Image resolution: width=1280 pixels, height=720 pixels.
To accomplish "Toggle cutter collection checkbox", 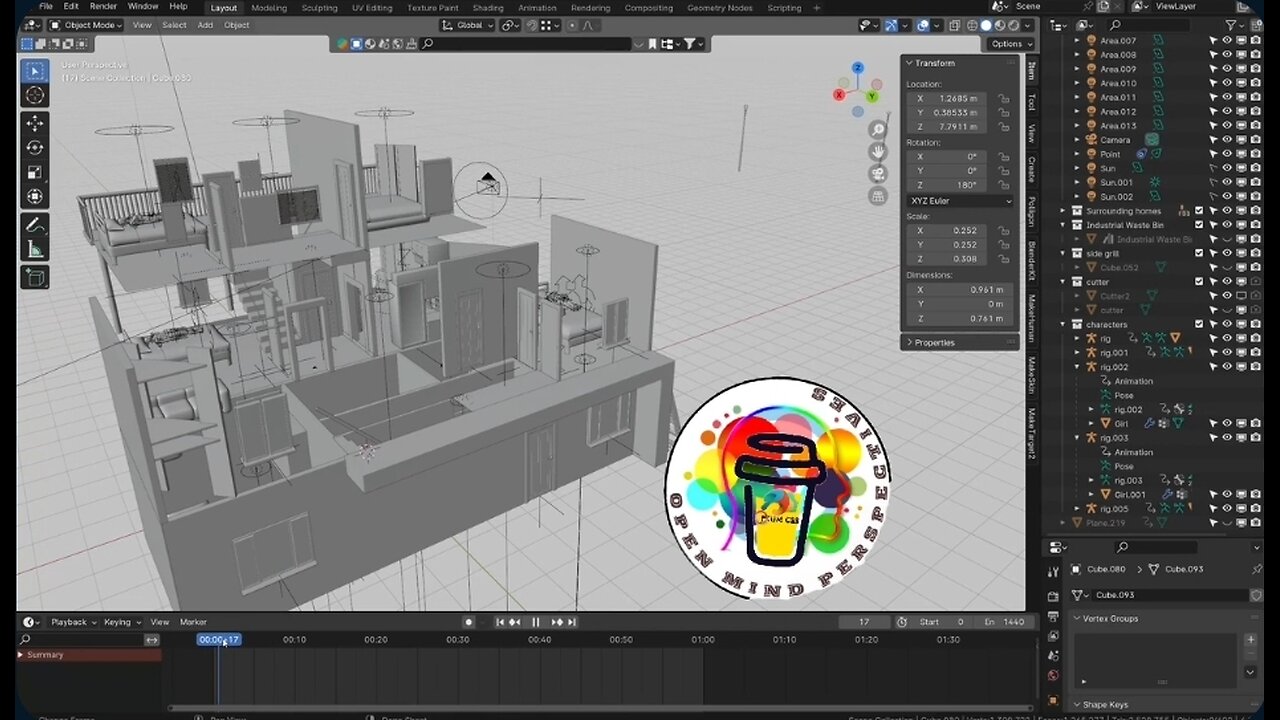I will coord(1199,282).
